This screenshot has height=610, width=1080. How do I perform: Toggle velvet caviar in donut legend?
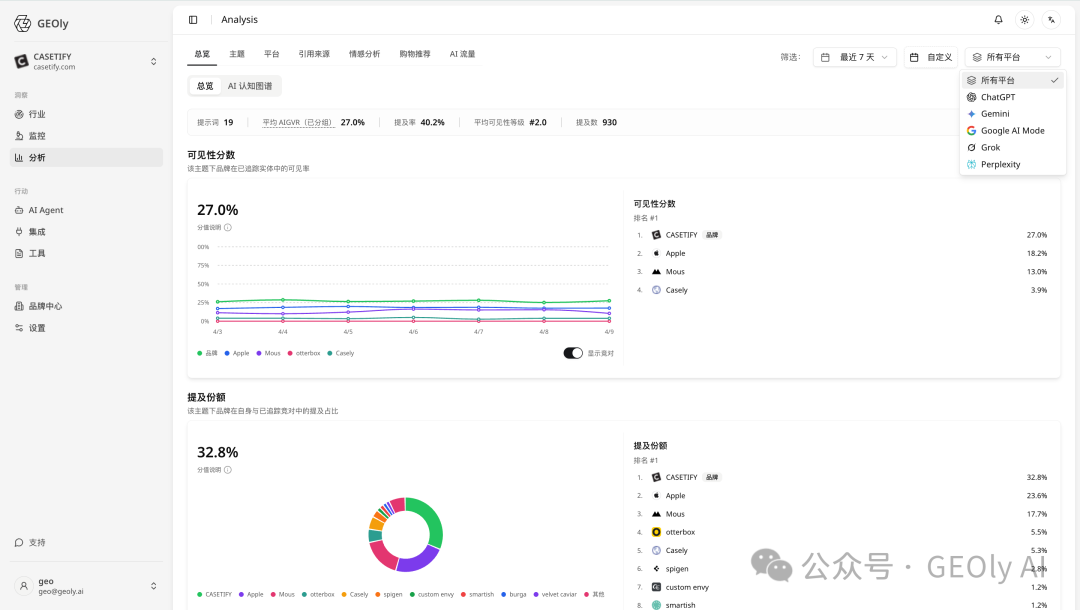tap(555, 594)
